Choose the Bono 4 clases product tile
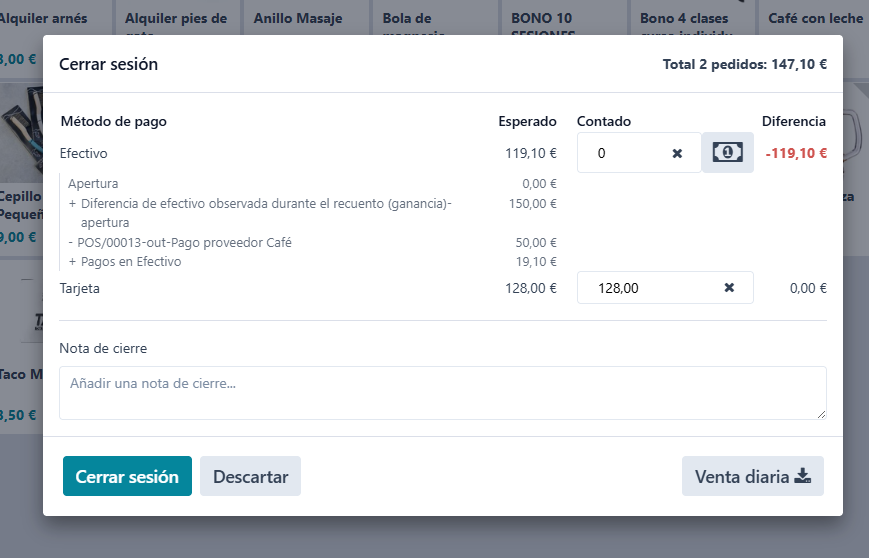Screen dimensions: 869x558 click(x=684, y=18)
